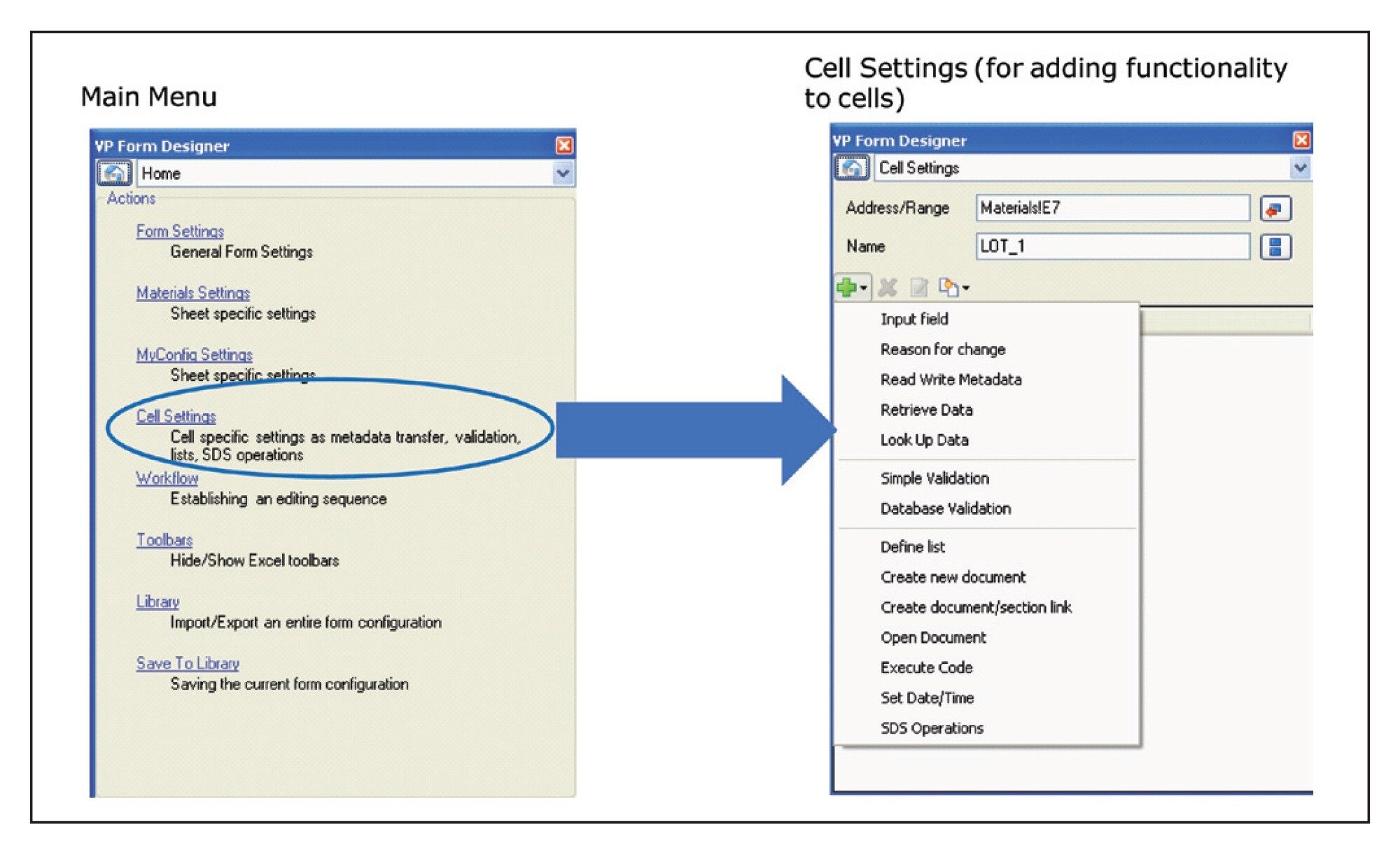Click the green plus Add icon
The width and height of the screenshot is (1400, 860).
(846, 287)
